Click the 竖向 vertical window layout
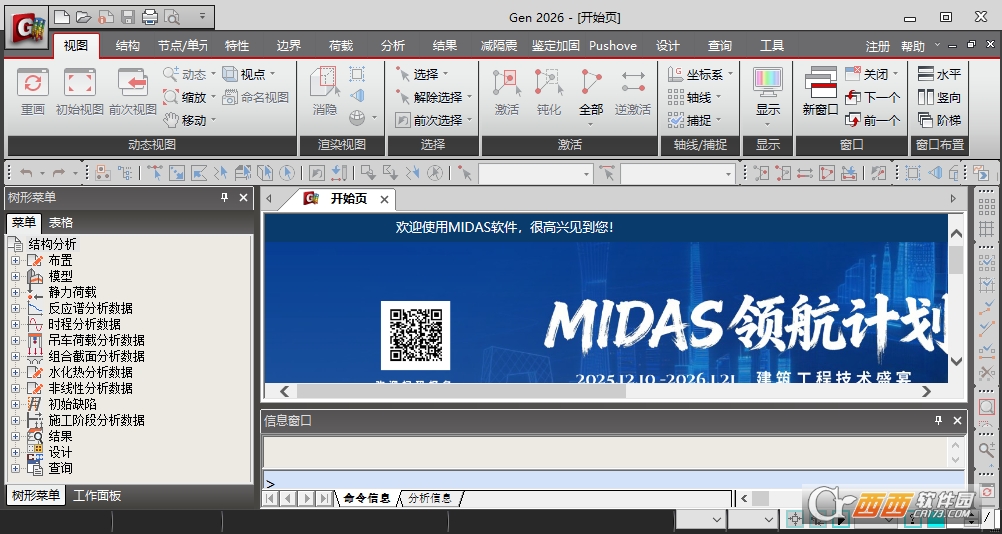This screenshot has height=534, width=1002. [939, 97]
